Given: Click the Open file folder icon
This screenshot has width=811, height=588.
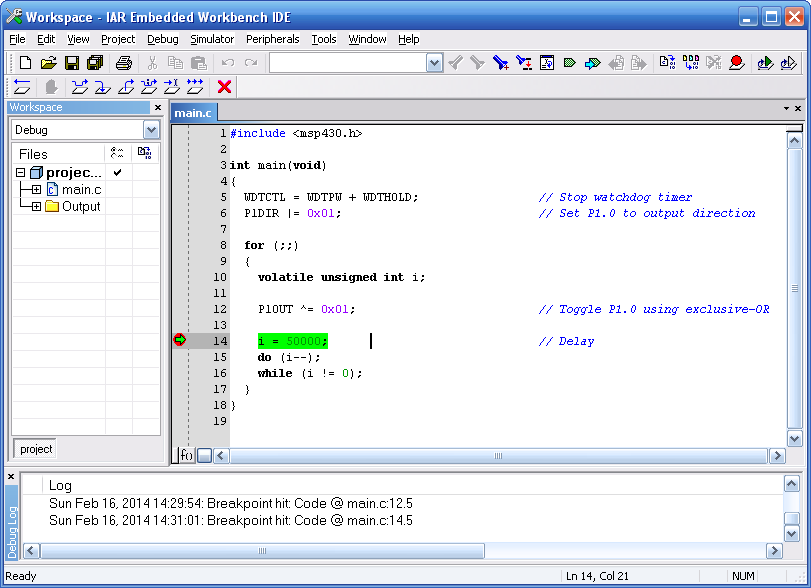Looking at the screenshot, I should coord(48,63).
